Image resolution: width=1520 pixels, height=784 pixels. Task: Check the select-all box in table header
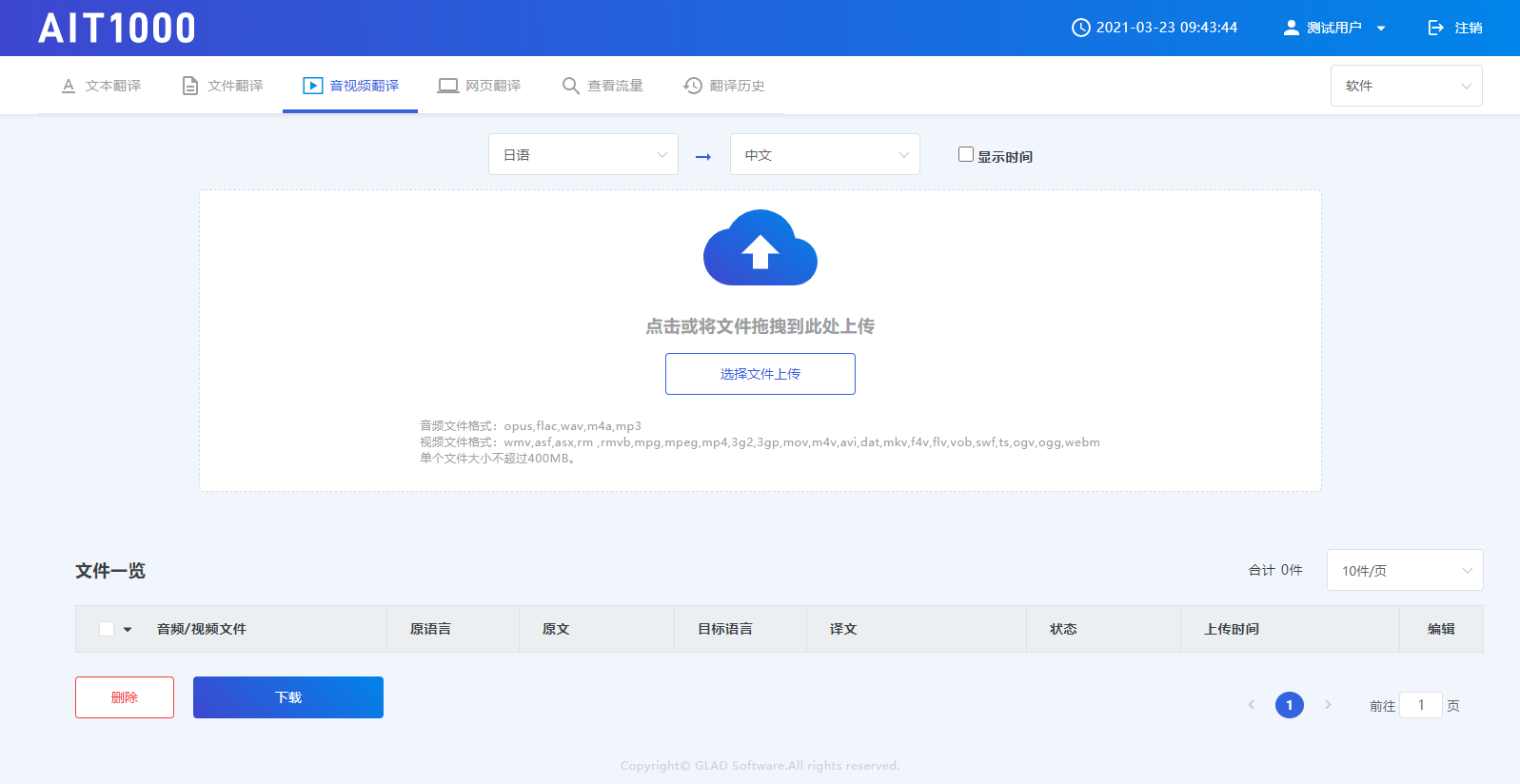[x=107, y=629]
